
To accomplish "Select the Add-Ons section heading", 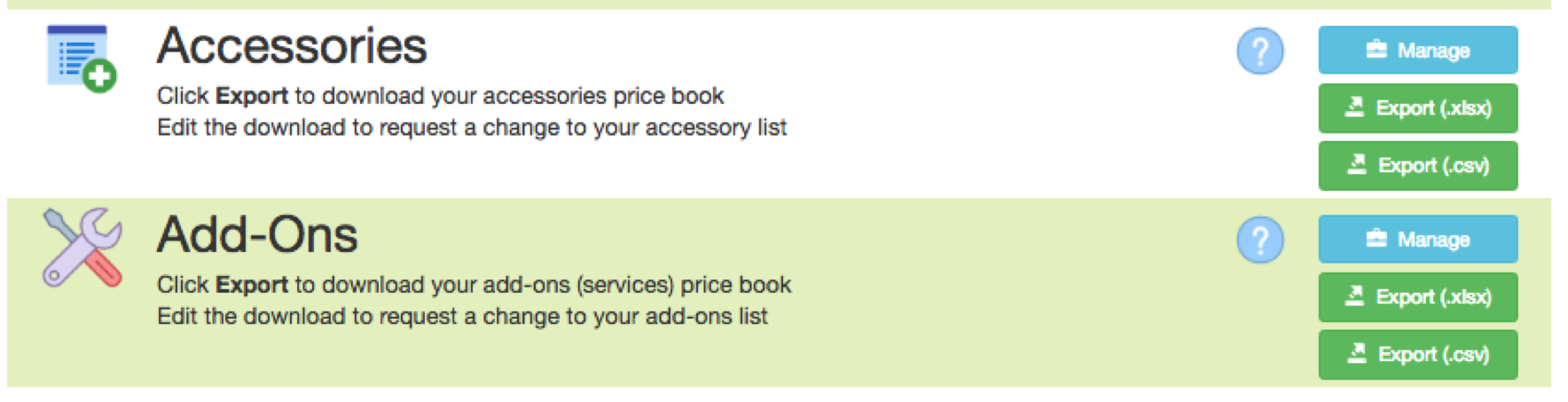I will [x=257, y=235].
